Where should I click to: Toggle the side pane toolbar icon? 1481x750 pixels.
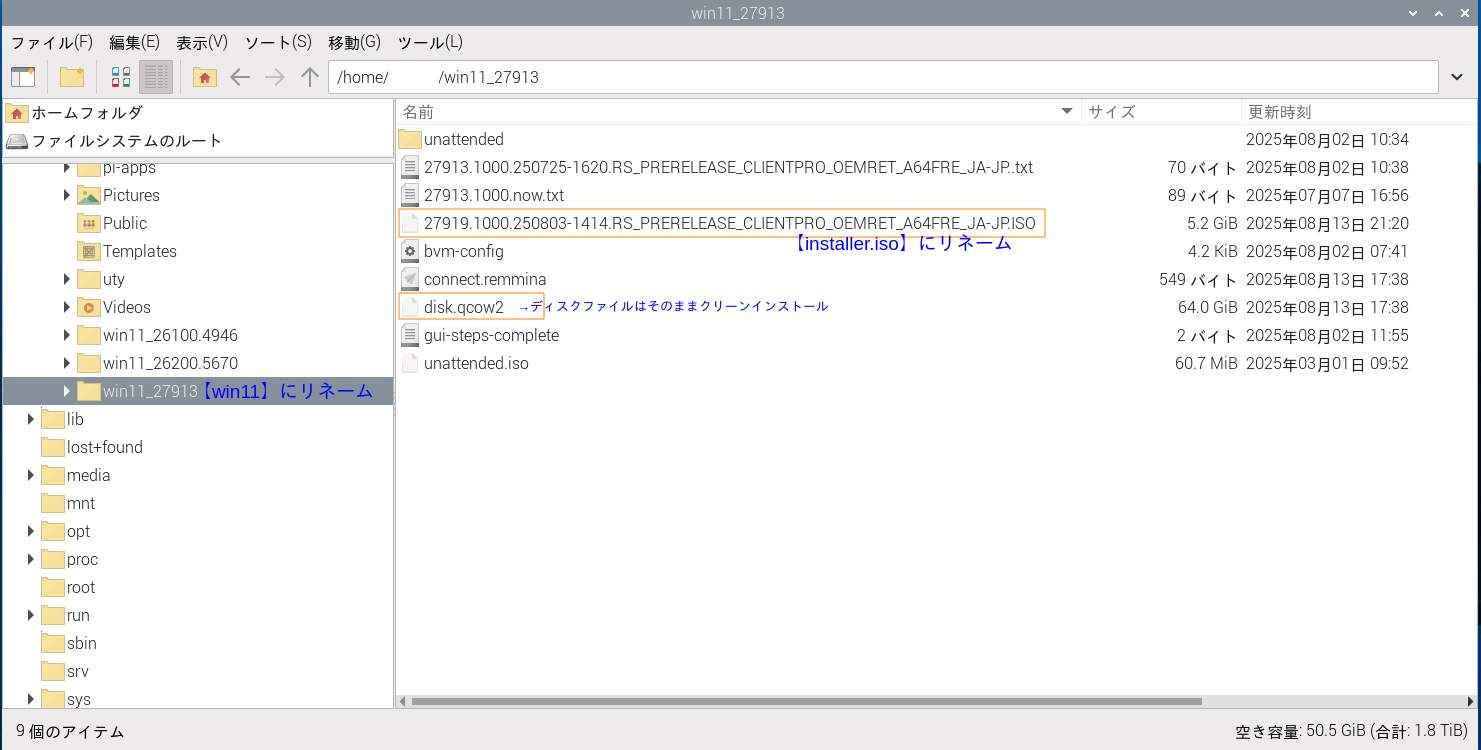[x=23, y=77]
